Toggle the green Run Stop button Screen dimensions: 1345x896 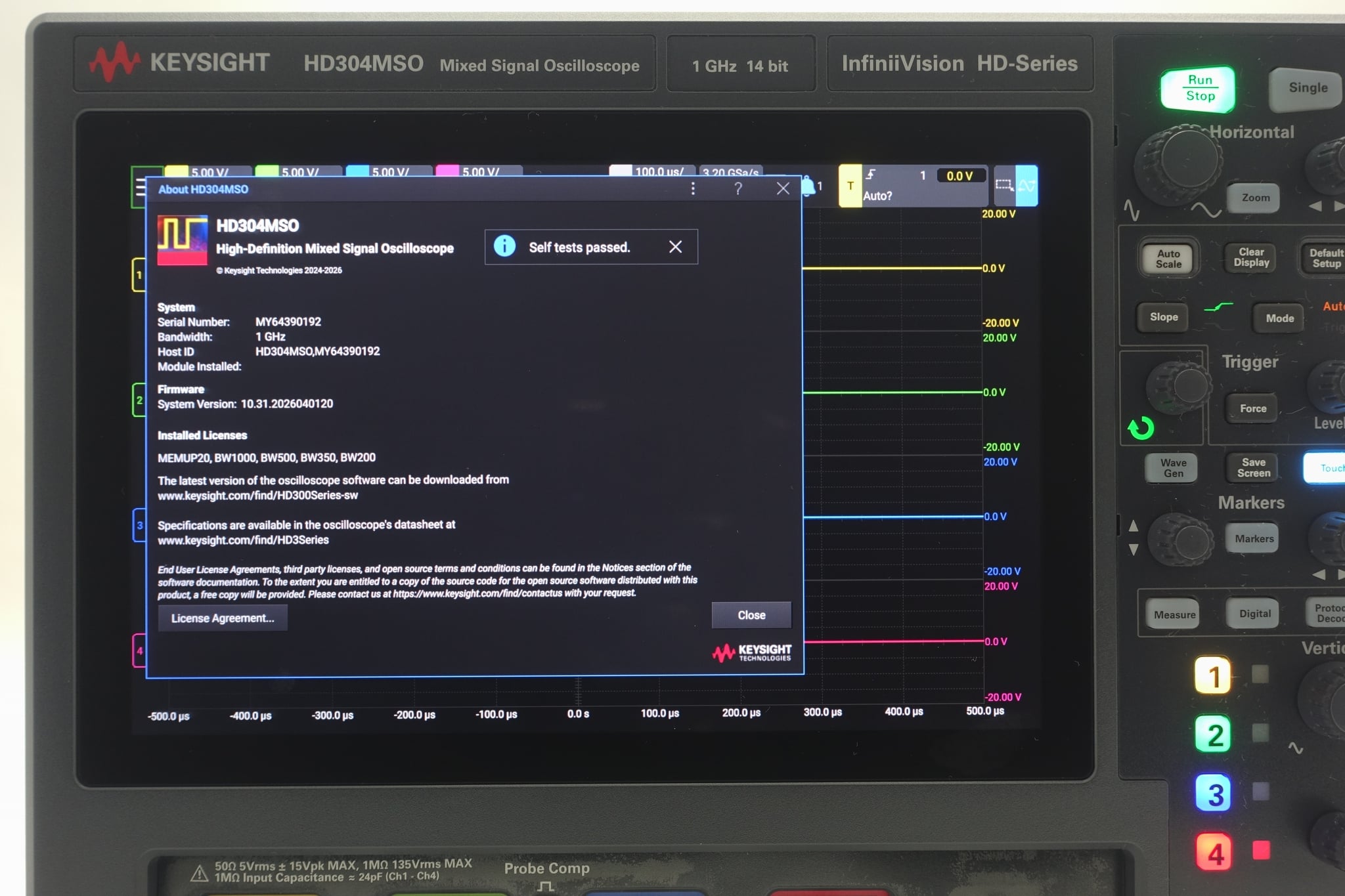1199,88
